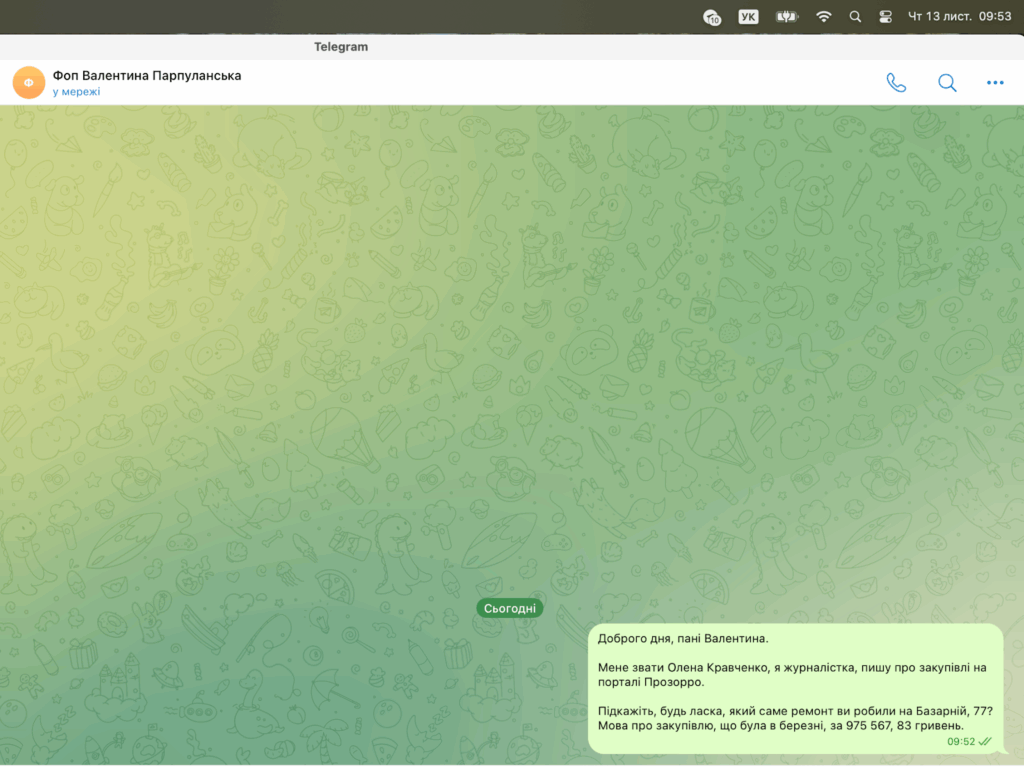
Task: Click the message timestamp 09:52
Action: point(960,741)
